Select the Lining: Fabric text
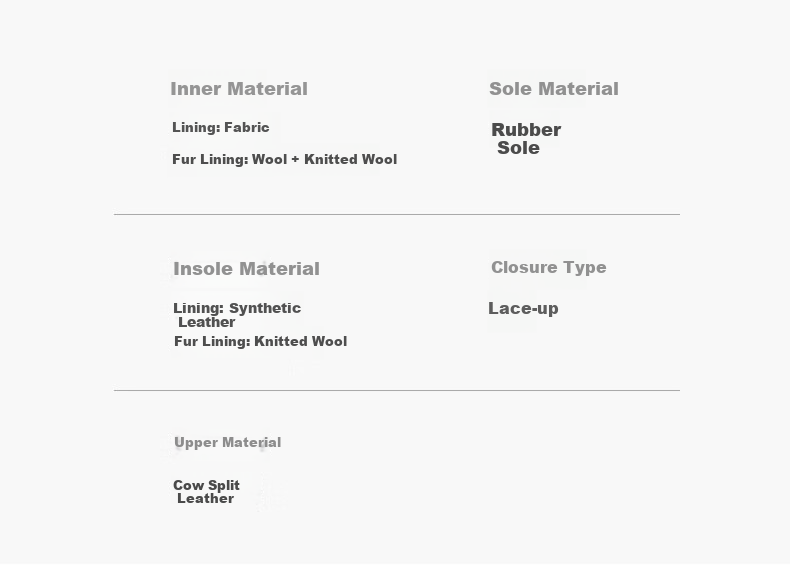This screenshot has width=790, height=566. [221, 127]
